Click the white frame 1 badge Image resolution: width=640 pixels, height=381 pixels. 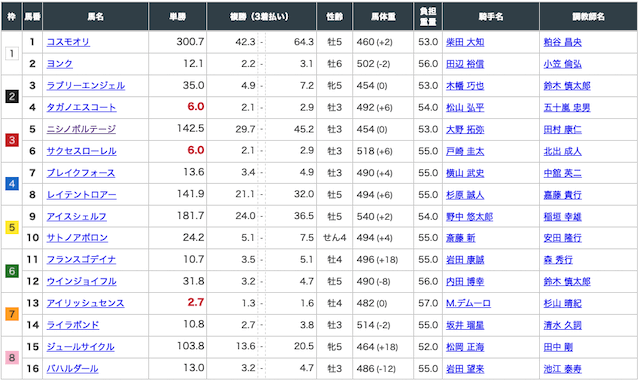point(12,53)
